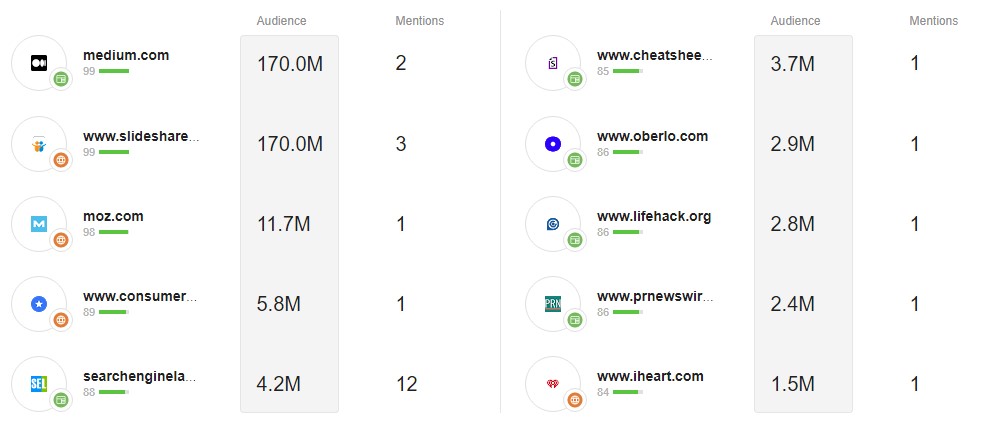The width and height of the screenshot is (987, 438).
Task: Click the 170.0M audience value for medium.com
Action: coord(290,64)
